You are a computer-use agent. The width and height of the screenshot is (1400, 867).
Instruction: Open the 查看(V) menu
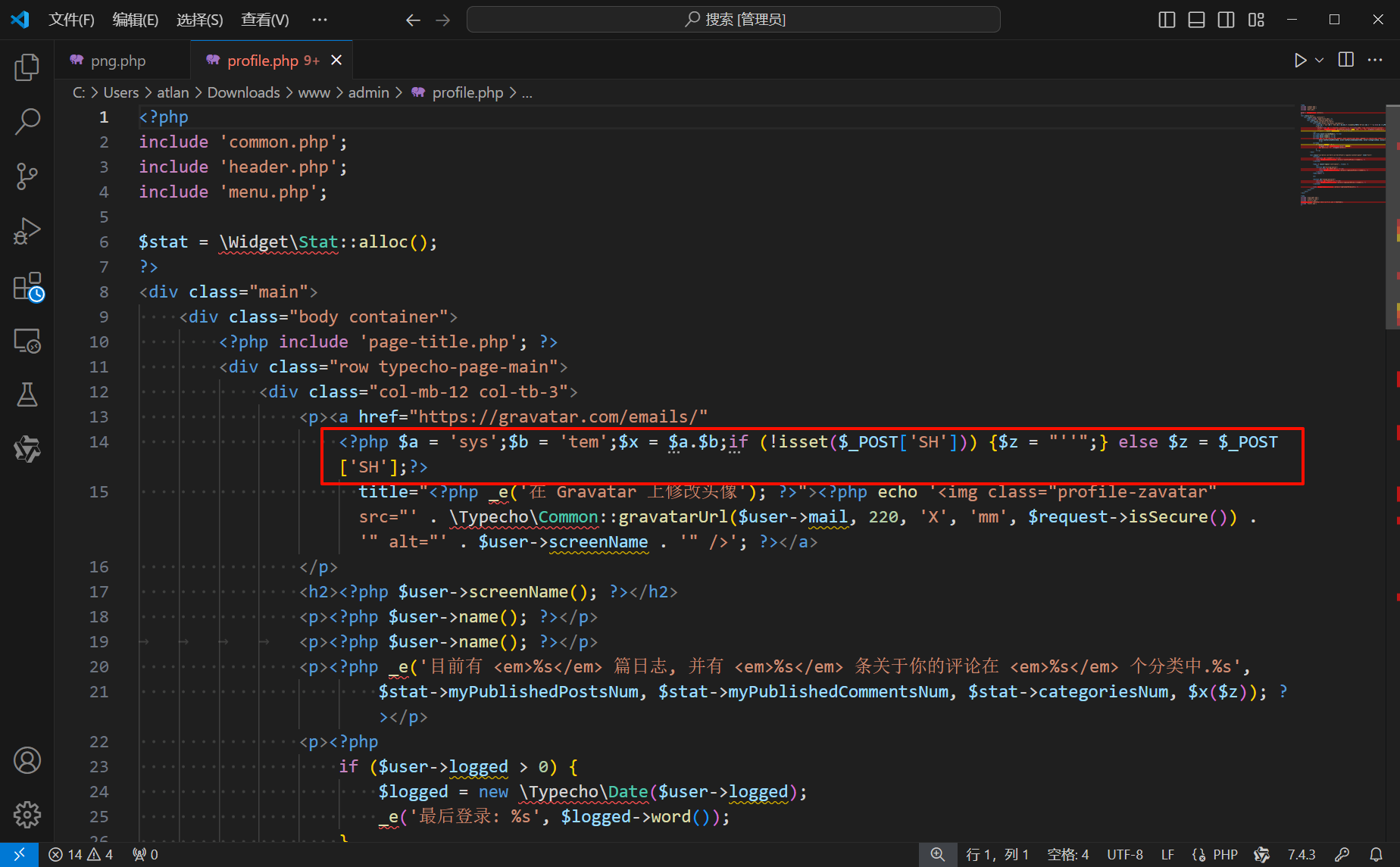264,20
